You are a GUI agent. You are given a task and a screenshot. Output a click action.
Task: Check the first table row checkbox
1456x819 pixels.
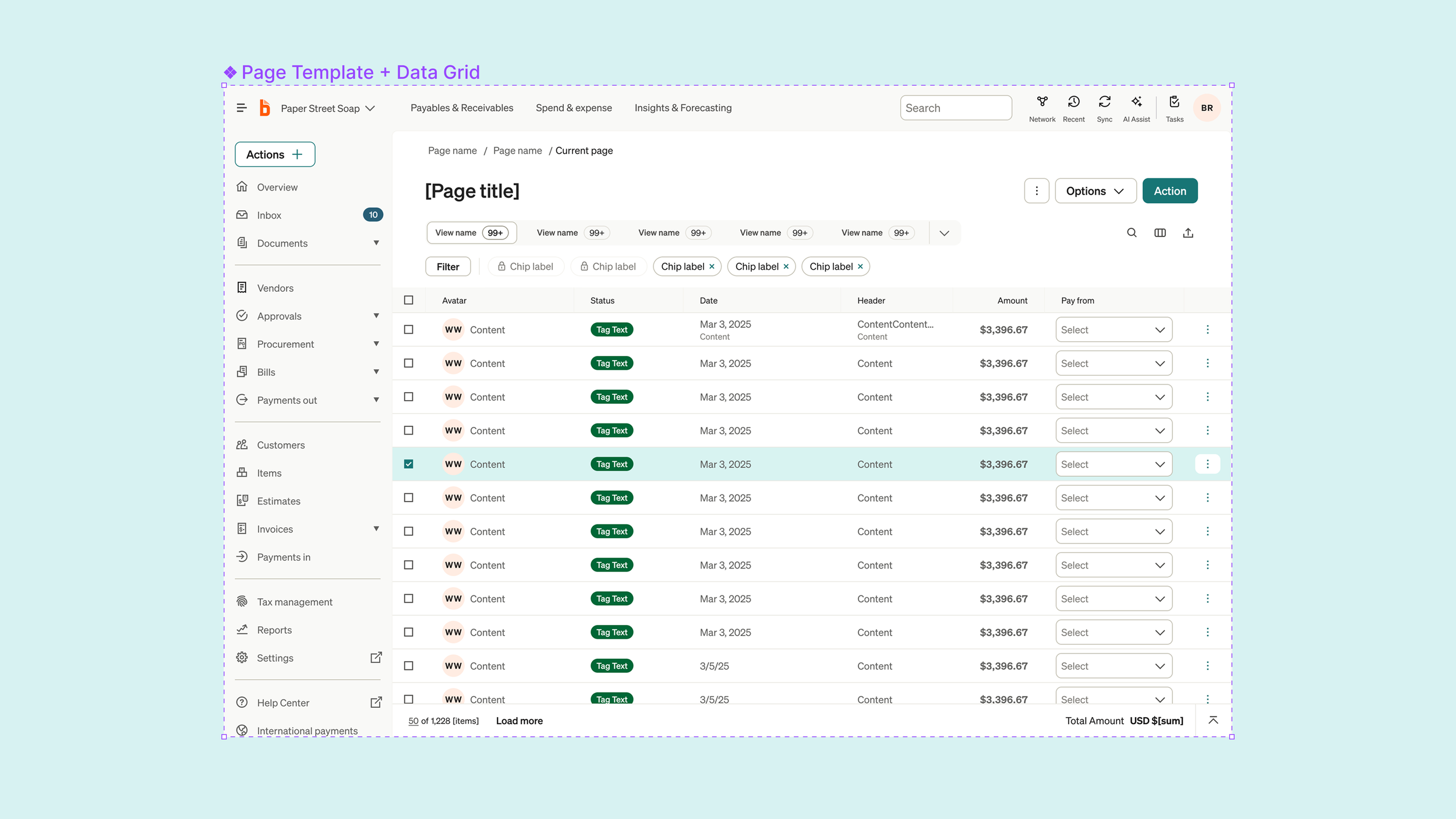409,330
